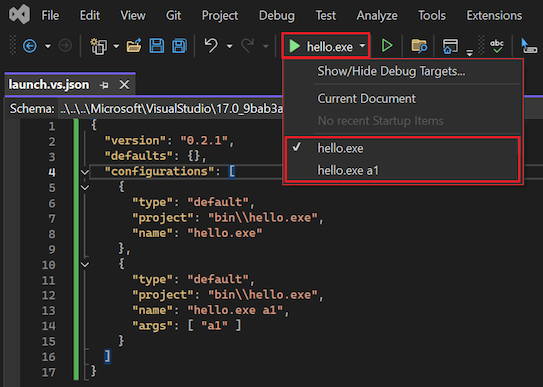543x387 pixels.
Task: Click the Find in Files folder icon
Action: click(x=419, y=46)
